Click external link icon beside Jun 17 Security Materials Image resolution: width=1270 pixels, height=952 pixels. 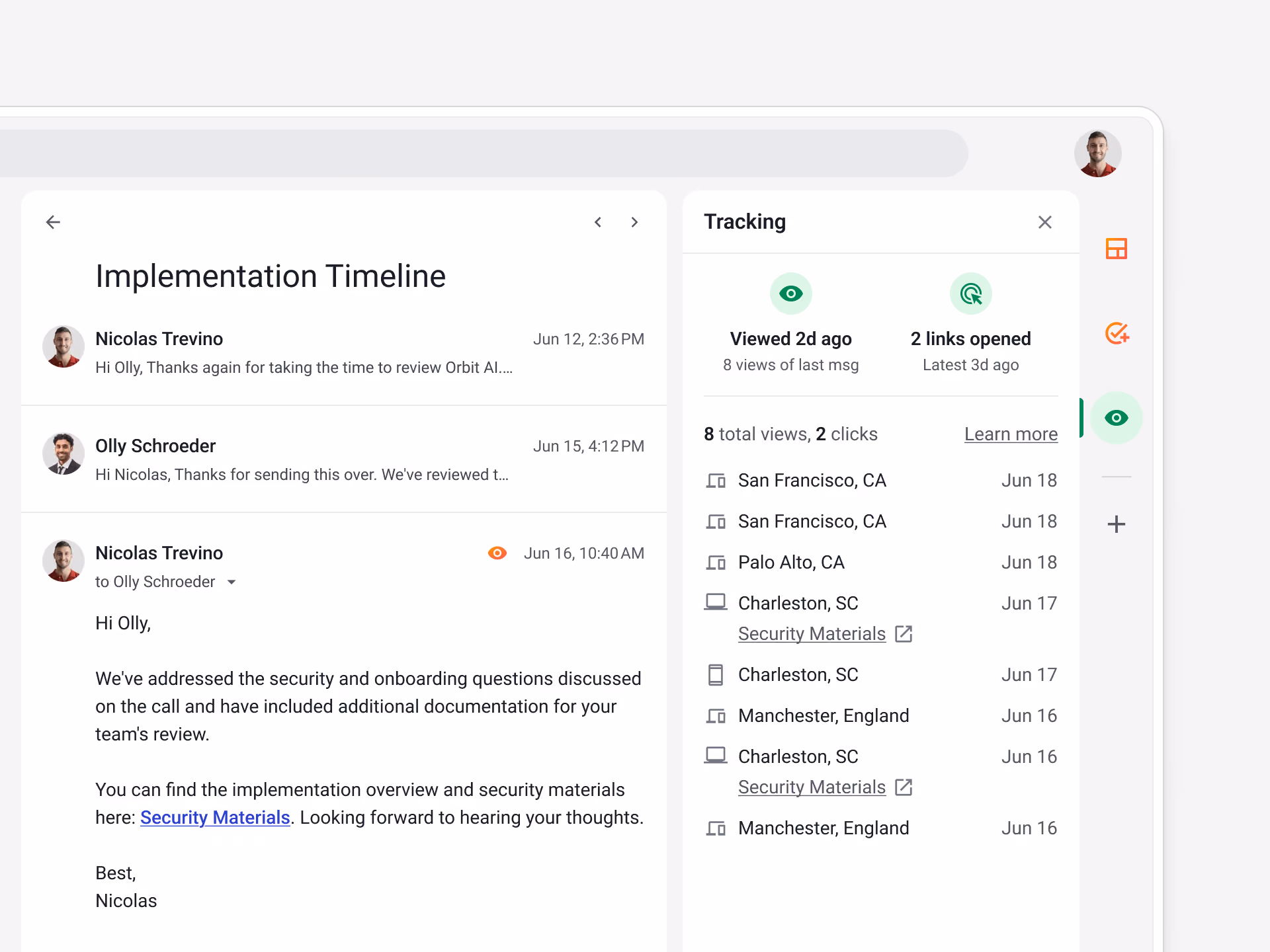coord(904,634)
